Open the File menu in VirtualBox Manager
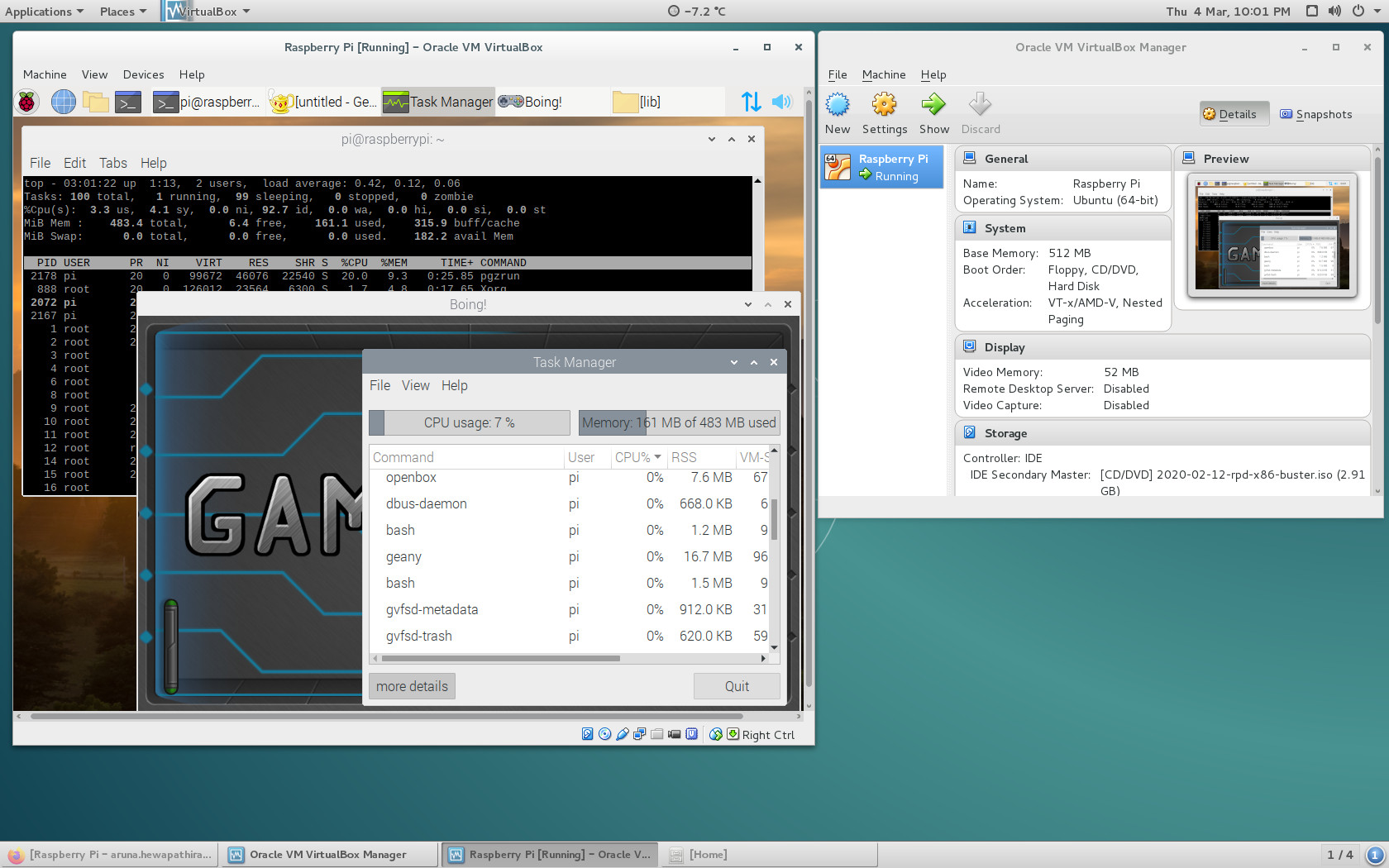This screenshot has width=1389, height=868. [838, 74]
